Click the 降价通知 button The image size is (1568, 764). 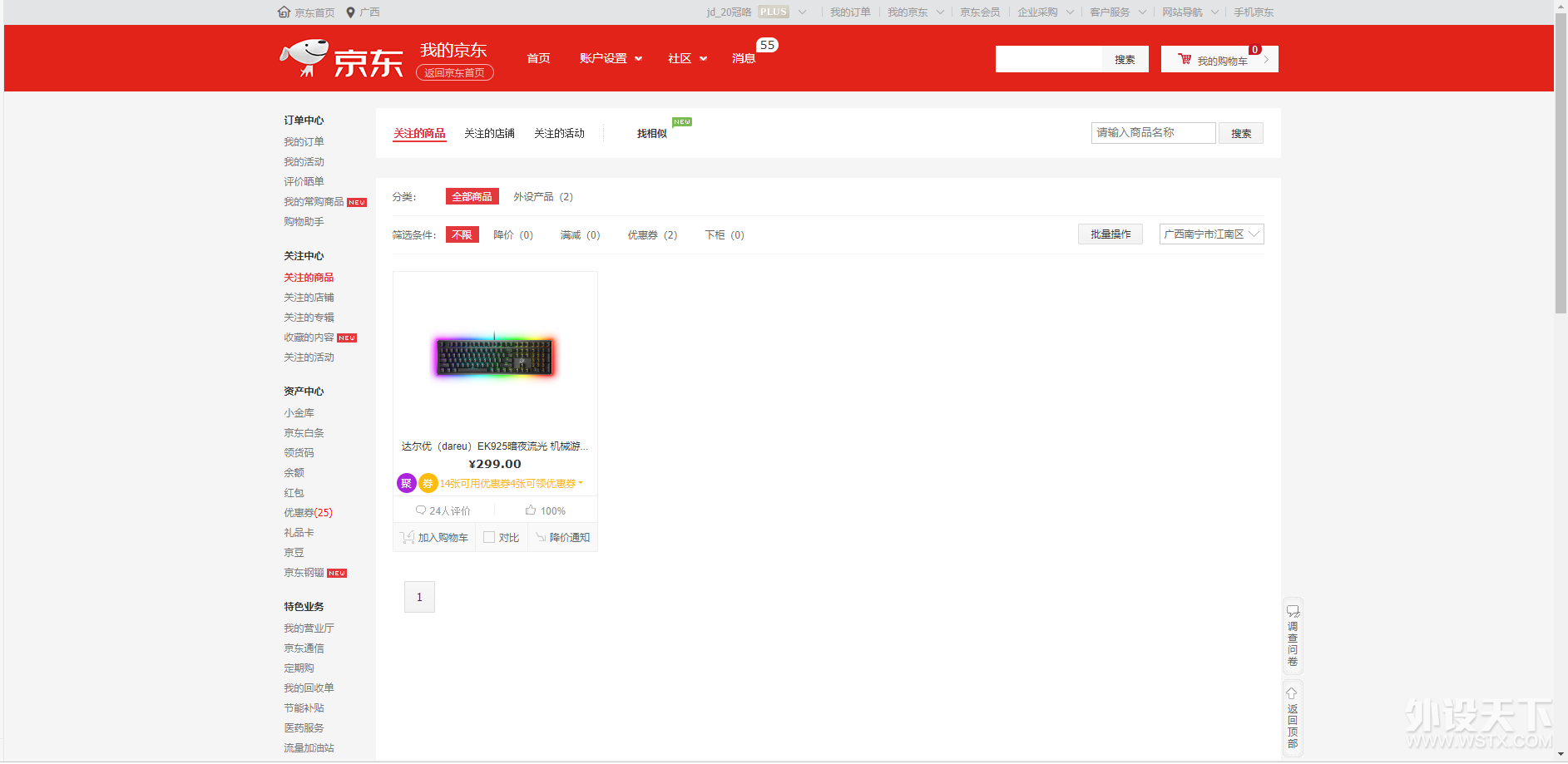coord(563,538)
